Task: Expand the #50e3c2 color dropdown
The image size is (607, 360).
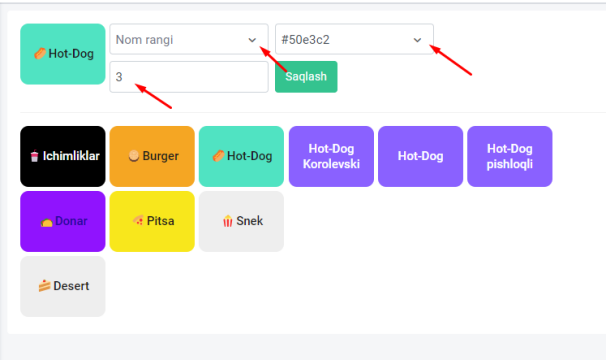Action: [x=354, y=39]
